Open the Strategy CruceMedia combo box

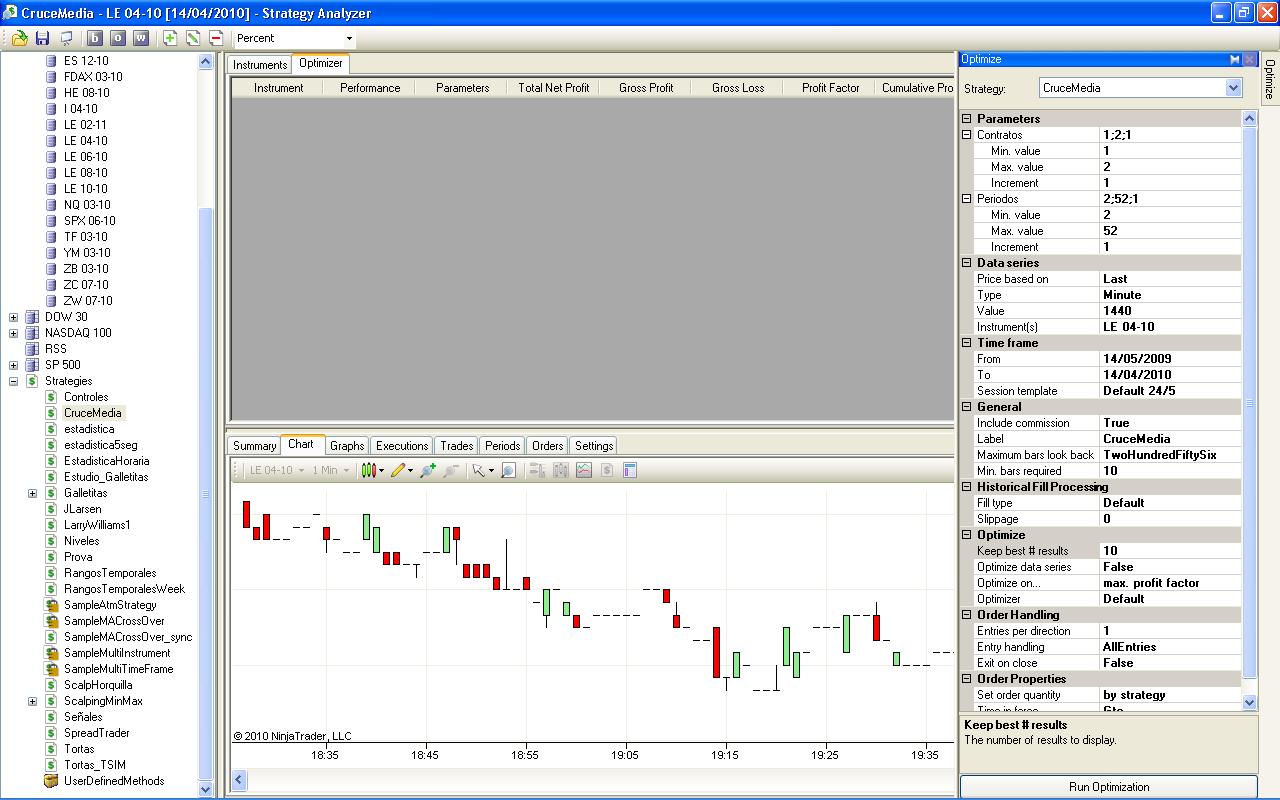1141,88
